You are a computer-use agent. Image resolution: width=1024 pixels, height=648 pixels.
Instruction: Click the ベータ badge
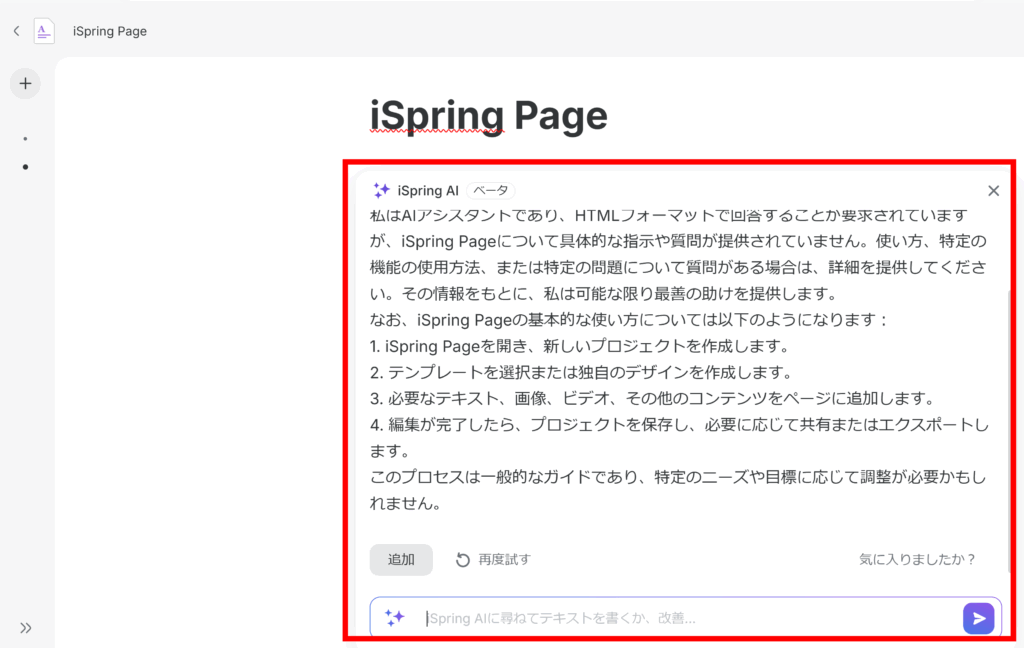[x=491, y=190]
